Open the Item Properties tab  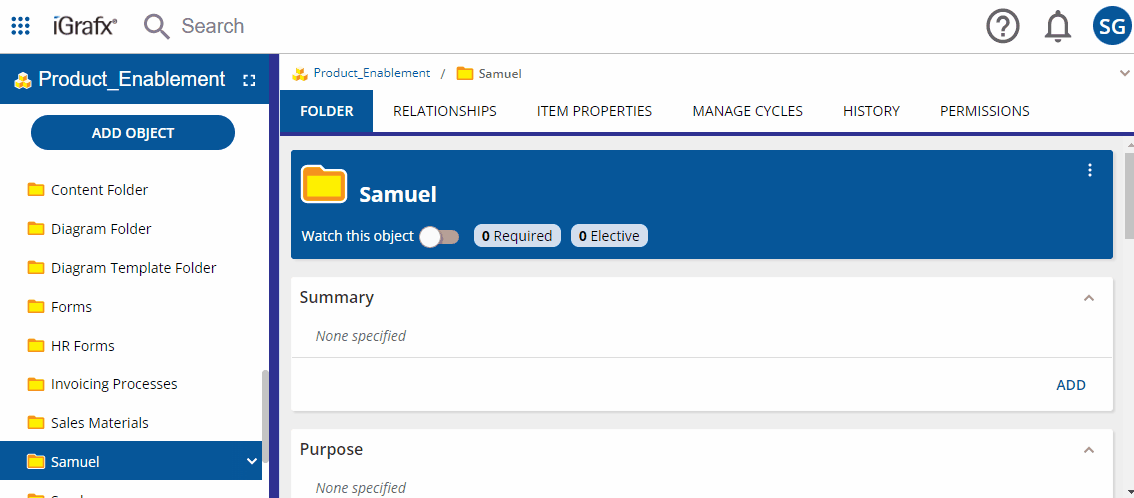pyautogui.click(x=594, y=111)
